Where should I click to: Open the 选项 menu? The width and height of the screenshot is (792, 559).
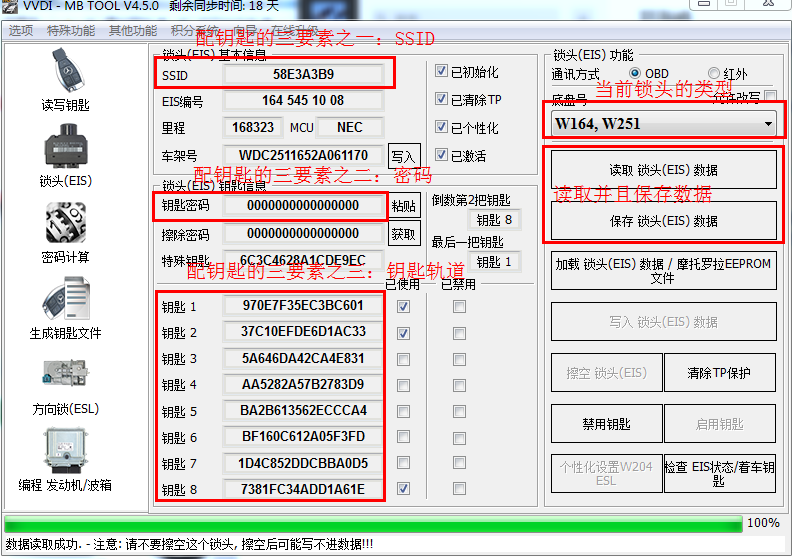point(21,30)
